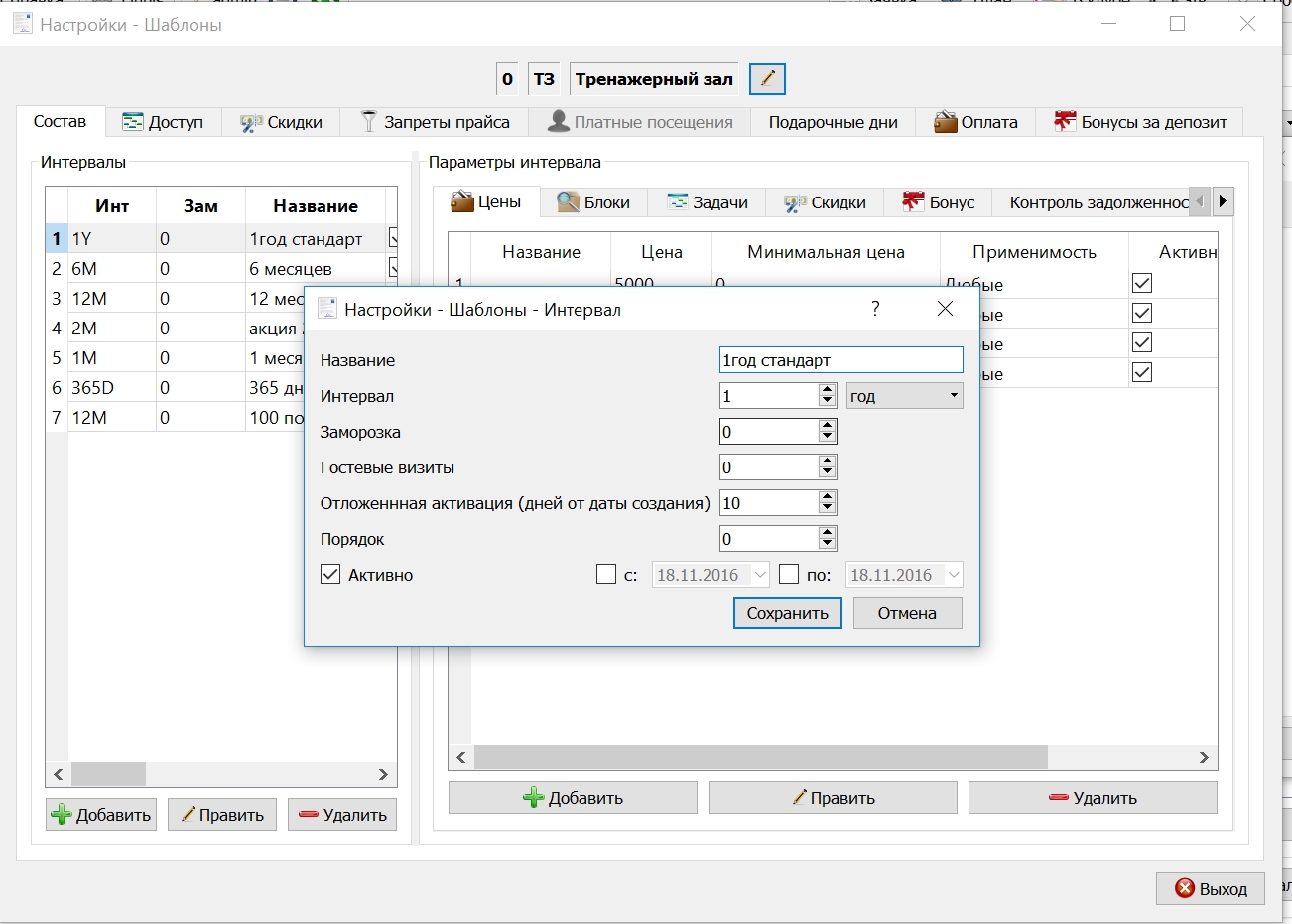Viewport: 1292px width, 924px height.
Task: Click the Выход red cross icon
Action: [1185, 888]
